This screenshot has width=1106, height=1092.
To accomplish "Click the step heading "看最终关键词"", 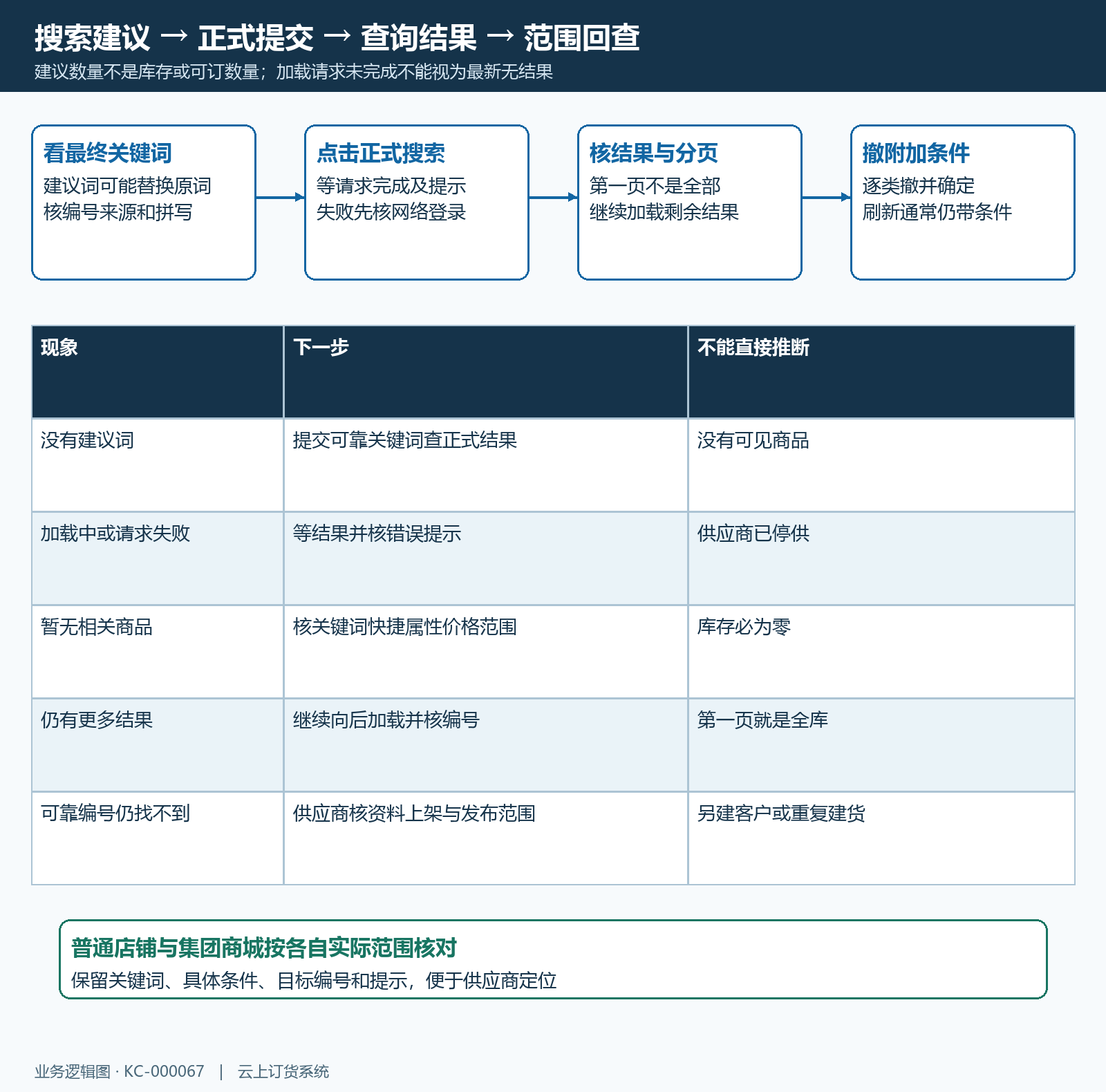I will coord(107,153).
